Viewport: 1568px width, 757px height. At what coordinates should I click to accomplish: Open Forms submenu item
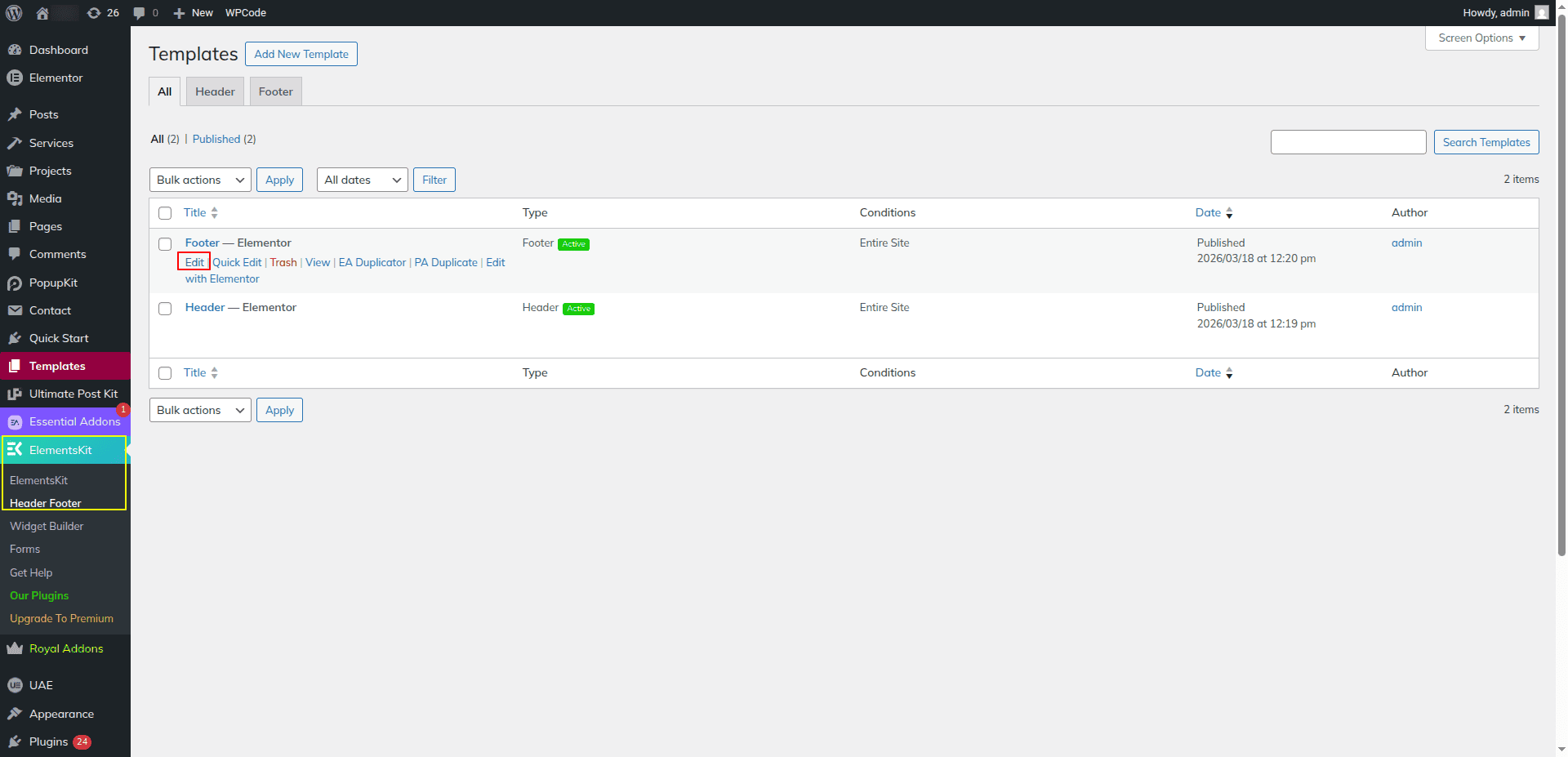coord(24,549)
